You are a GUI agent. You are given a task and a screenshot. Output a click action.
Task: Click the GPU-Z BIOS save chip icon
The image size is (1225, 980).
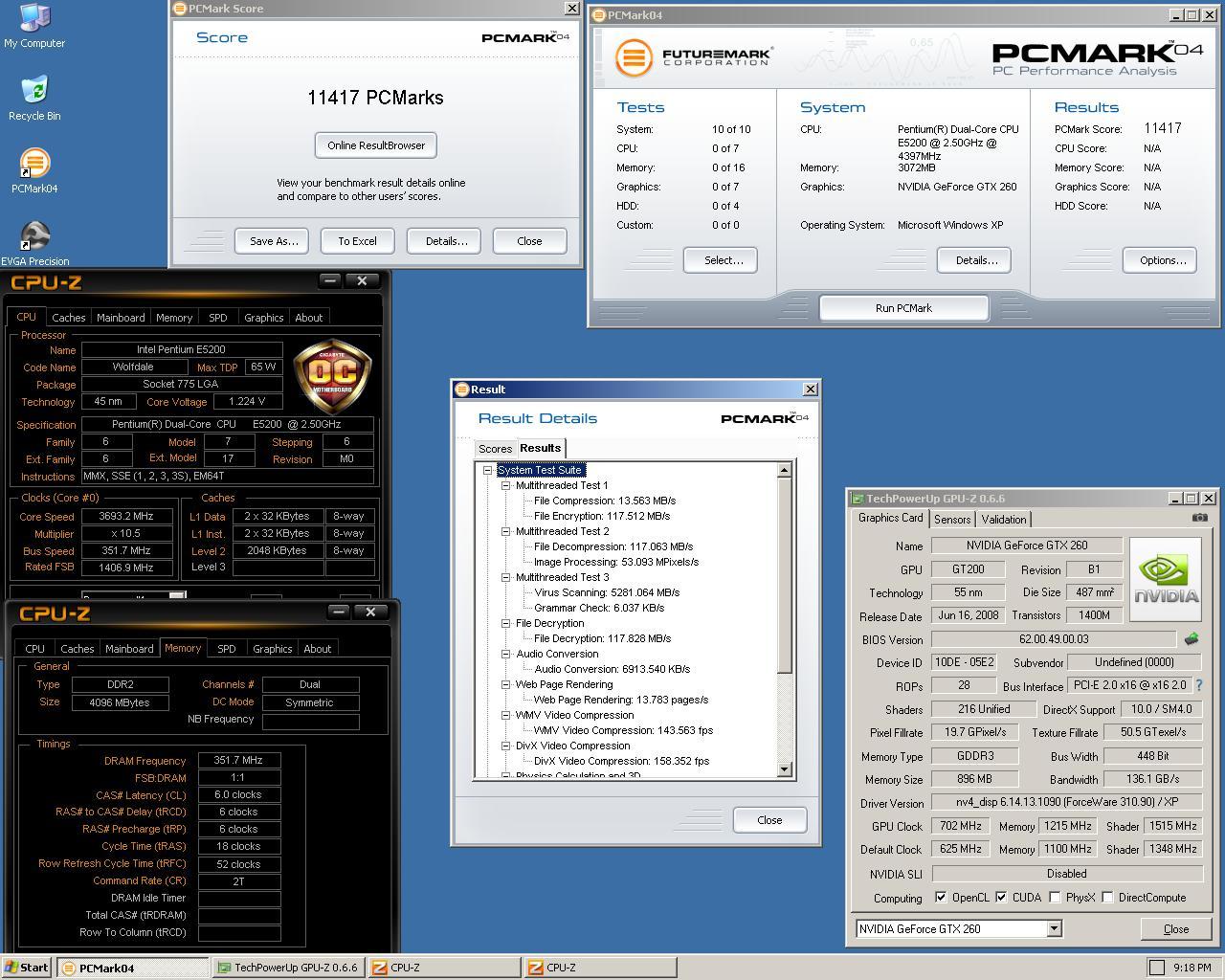pyautogui.click(x=1192, y=638)
